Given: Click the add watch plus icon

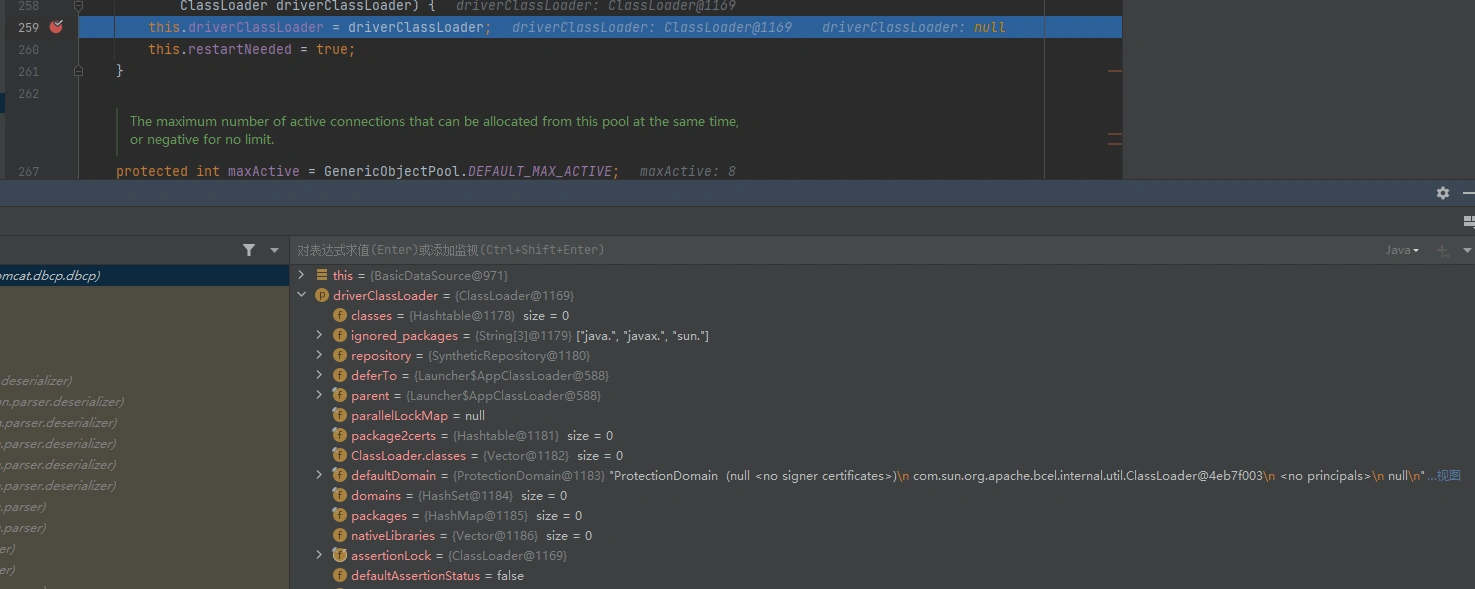Looking at the screenshot, I should click(1442, 250).
